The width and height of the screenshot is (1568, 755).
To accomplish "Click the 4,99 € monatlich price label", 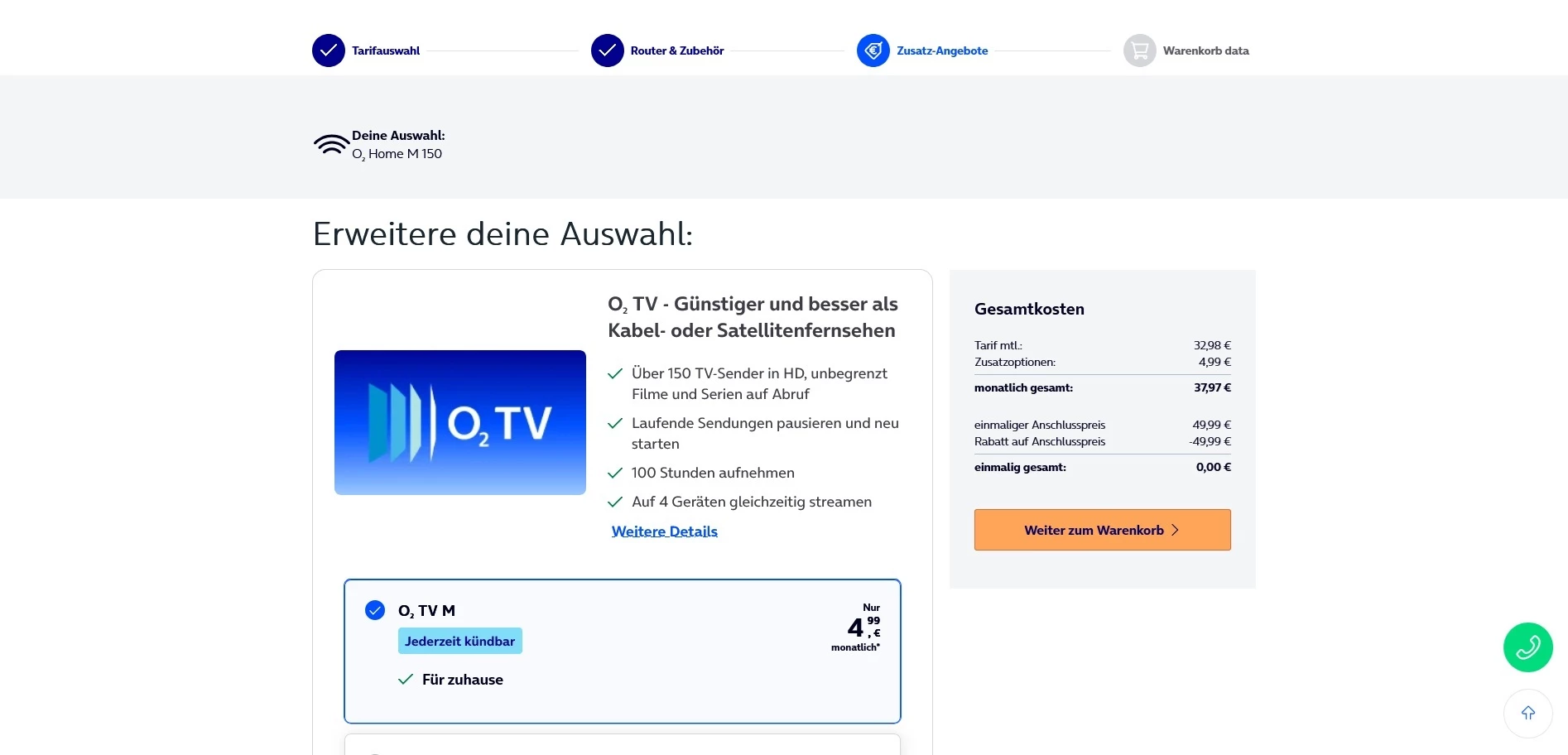I will pyautogui.click(x=856, y=628).
